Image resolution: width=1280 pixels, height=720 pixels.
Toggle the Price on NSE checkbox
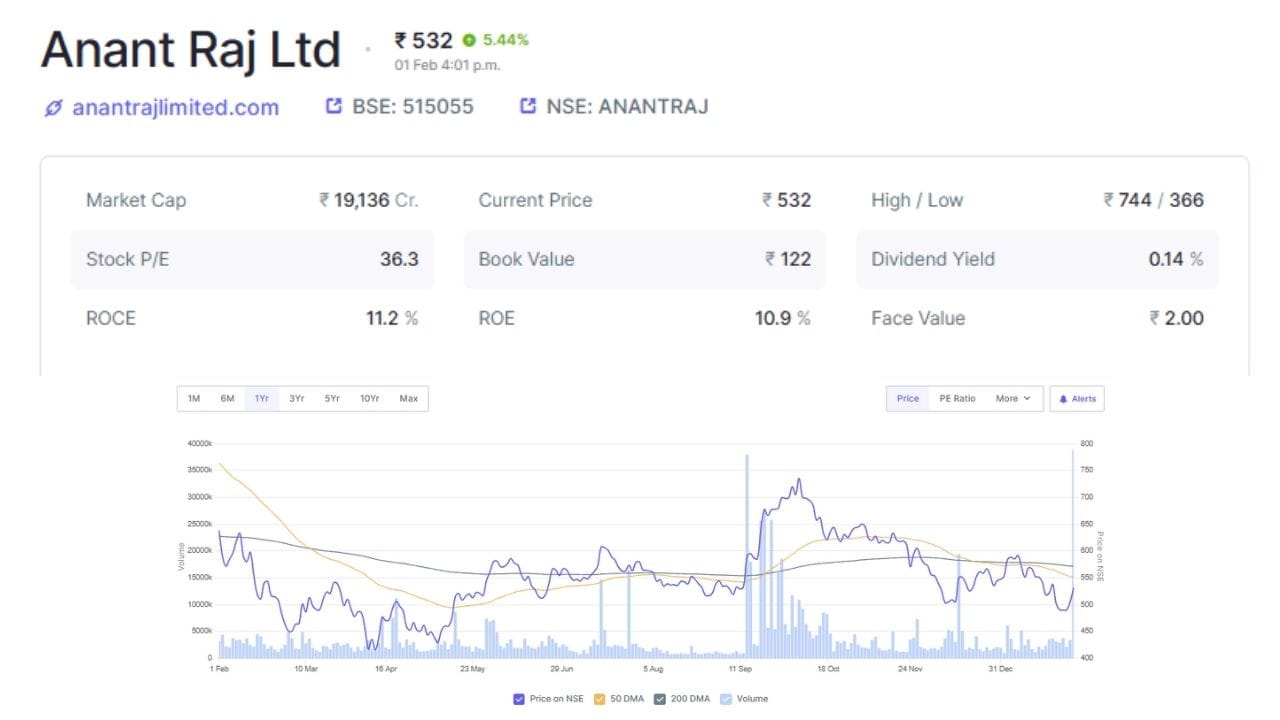click(x=518, y=699)
